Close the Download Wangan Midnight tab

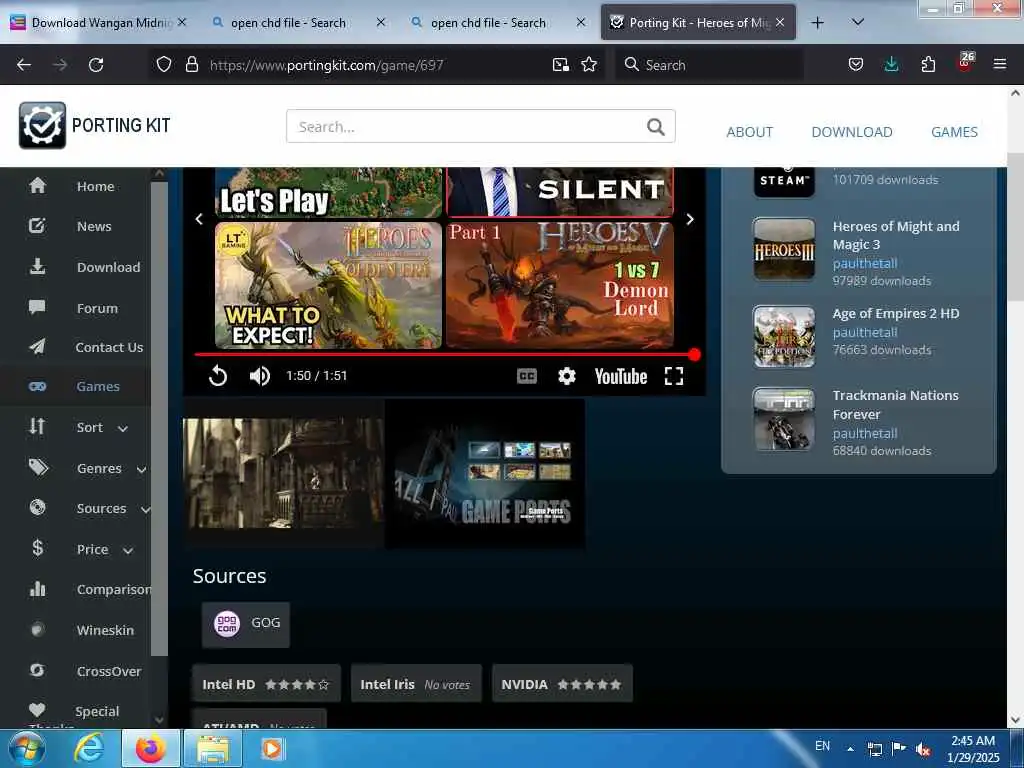point(182,22)
